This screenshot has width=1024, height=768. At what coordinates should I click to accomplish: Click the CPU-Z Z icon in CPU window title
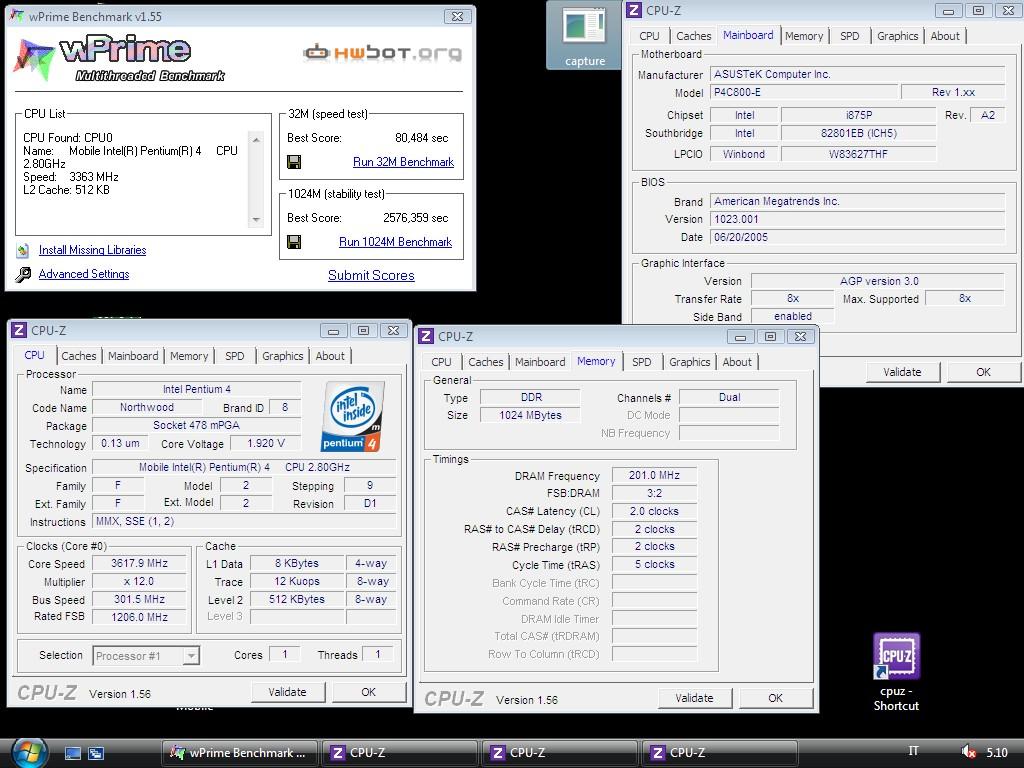19,330
